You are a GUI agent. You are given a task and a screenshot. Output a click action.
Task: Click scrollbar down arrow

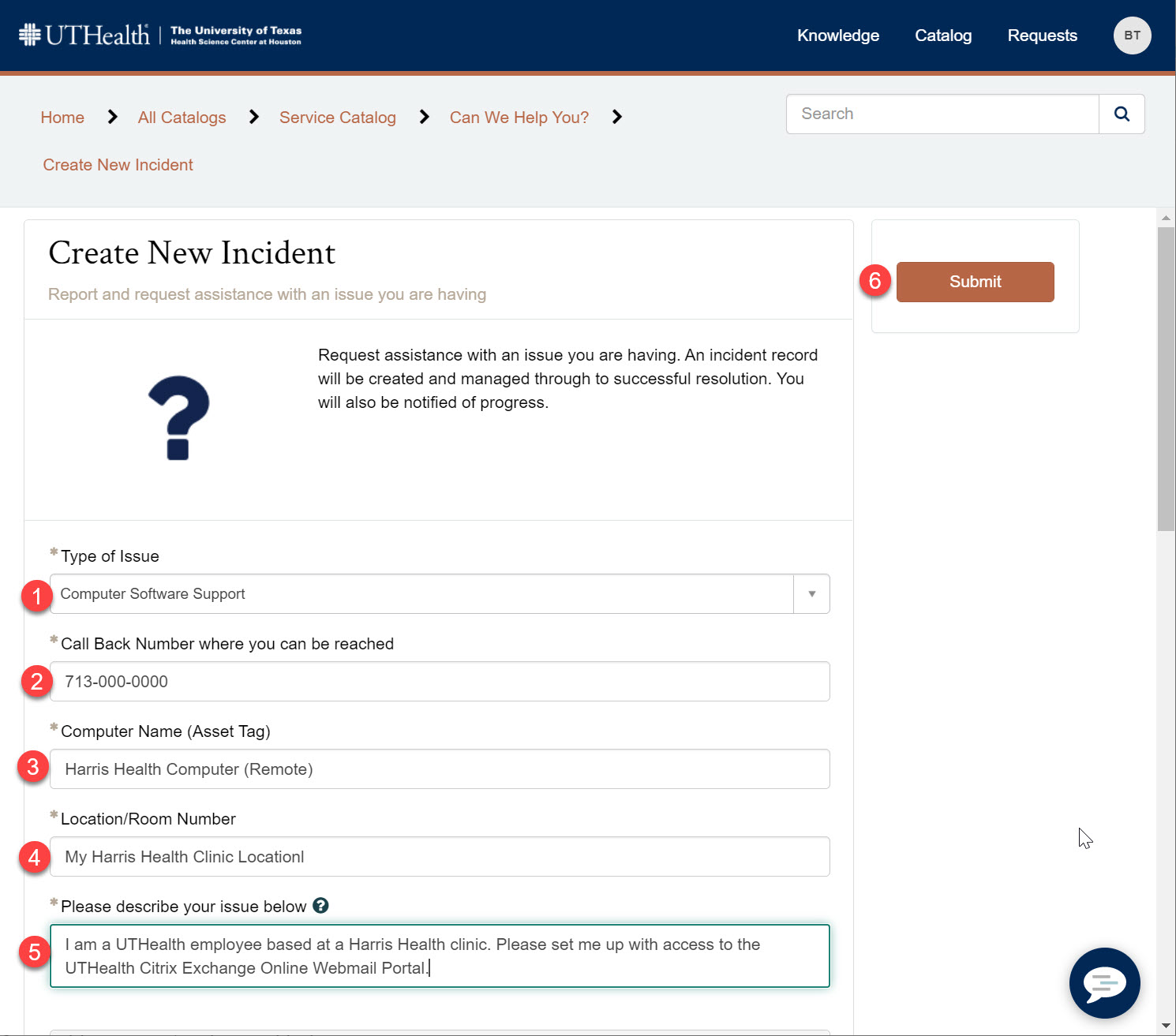(1166, 1026)
